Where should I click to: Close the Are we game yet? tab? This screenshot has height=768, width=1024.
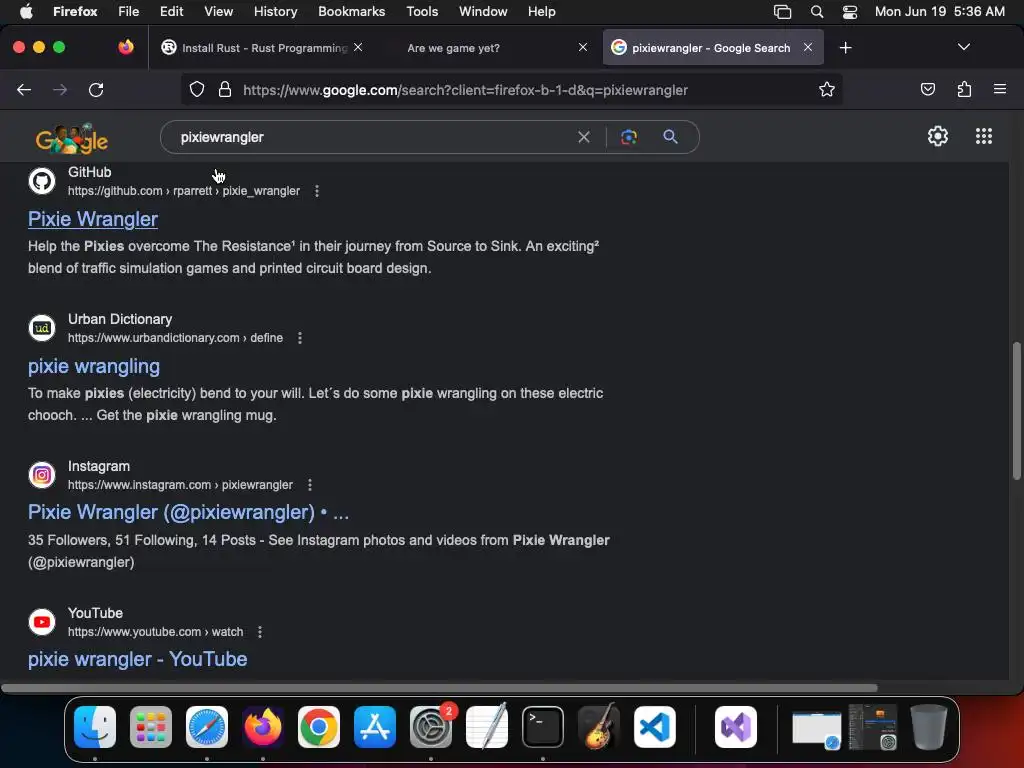tap(583, 47)
